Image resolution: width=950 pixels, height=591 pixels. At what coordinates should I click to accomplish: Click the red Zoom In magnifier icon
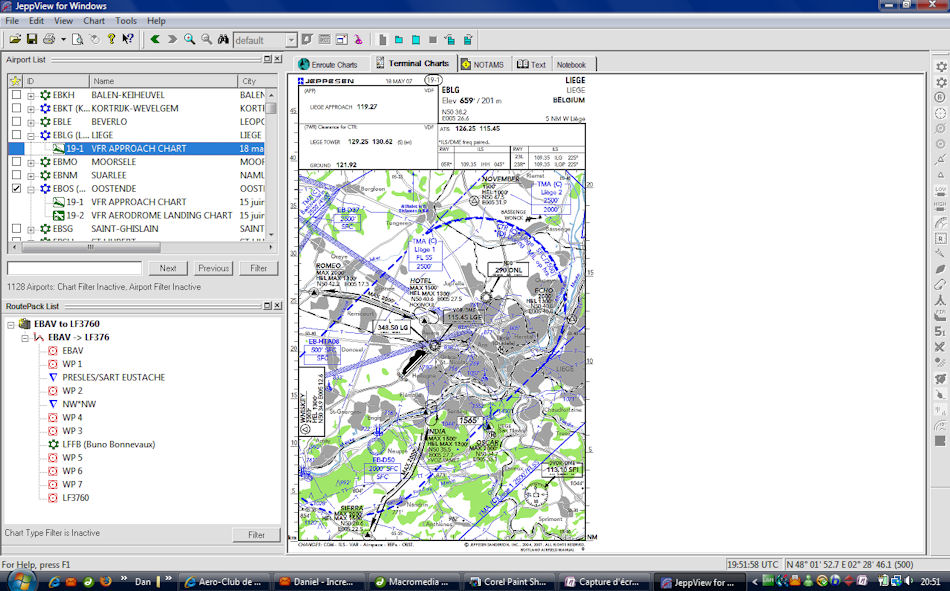pos(190,39)
